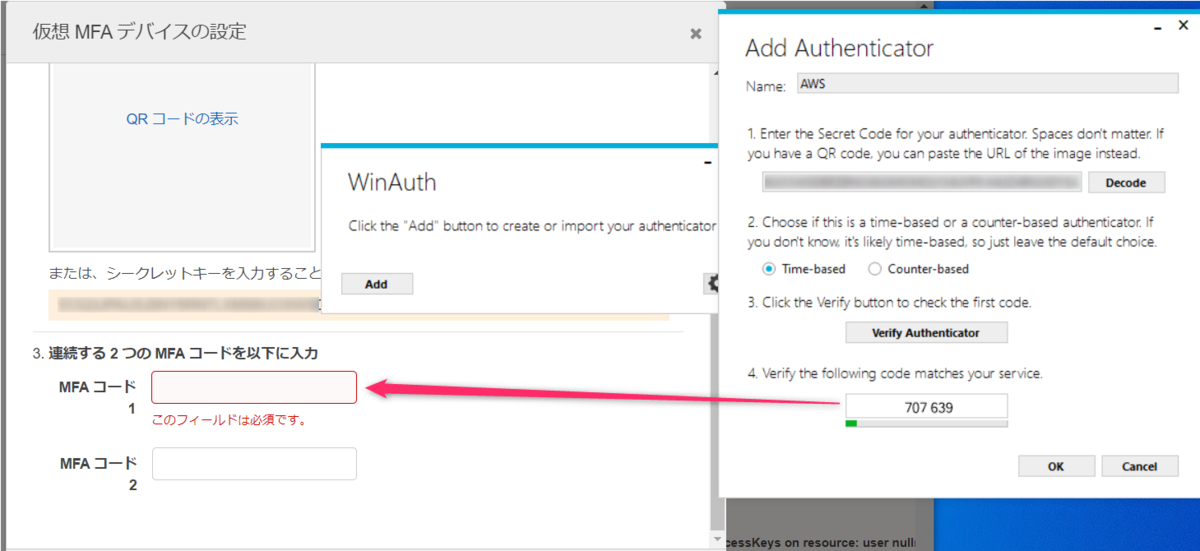The image size is (1200, 551).
Task: Click the Decode button
Action: (1126, 183)
